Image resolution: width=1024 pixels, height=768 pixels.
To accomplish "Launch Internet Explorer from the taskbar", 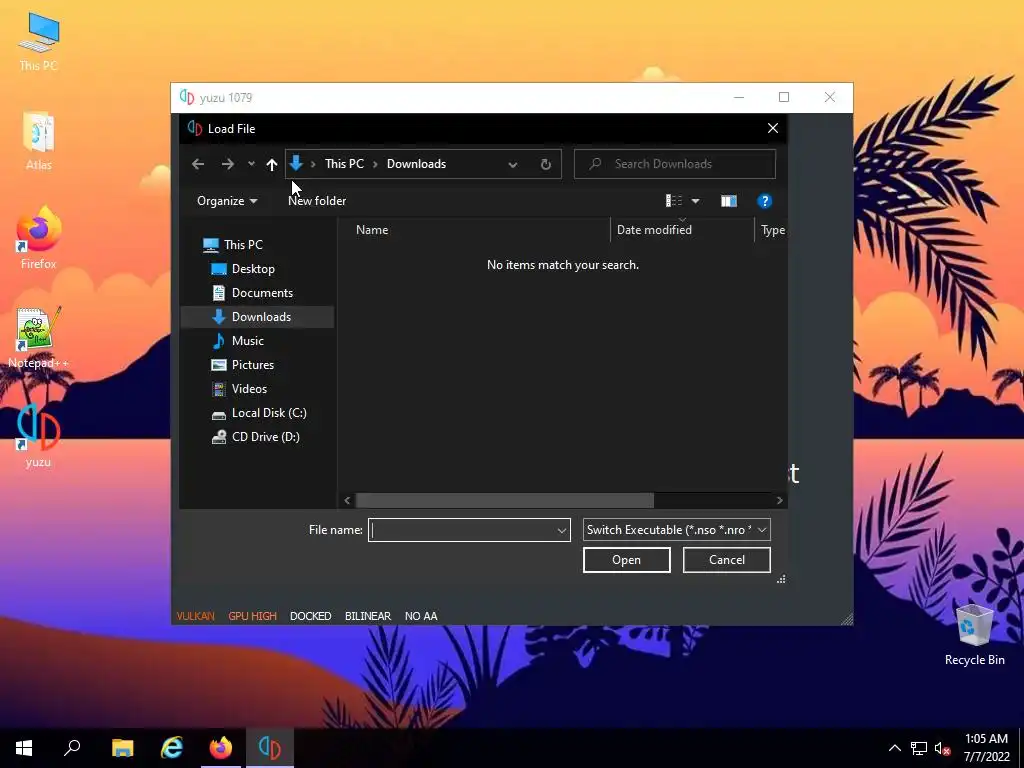I will tap(171, 748).
